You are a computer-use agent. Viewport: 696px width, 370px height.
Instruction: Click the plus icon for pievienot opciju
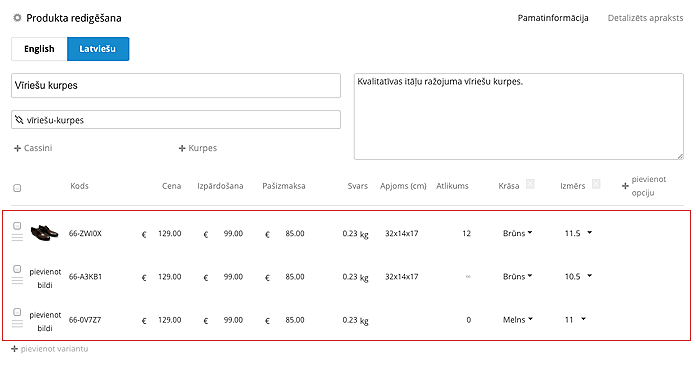tap(625, 186)
